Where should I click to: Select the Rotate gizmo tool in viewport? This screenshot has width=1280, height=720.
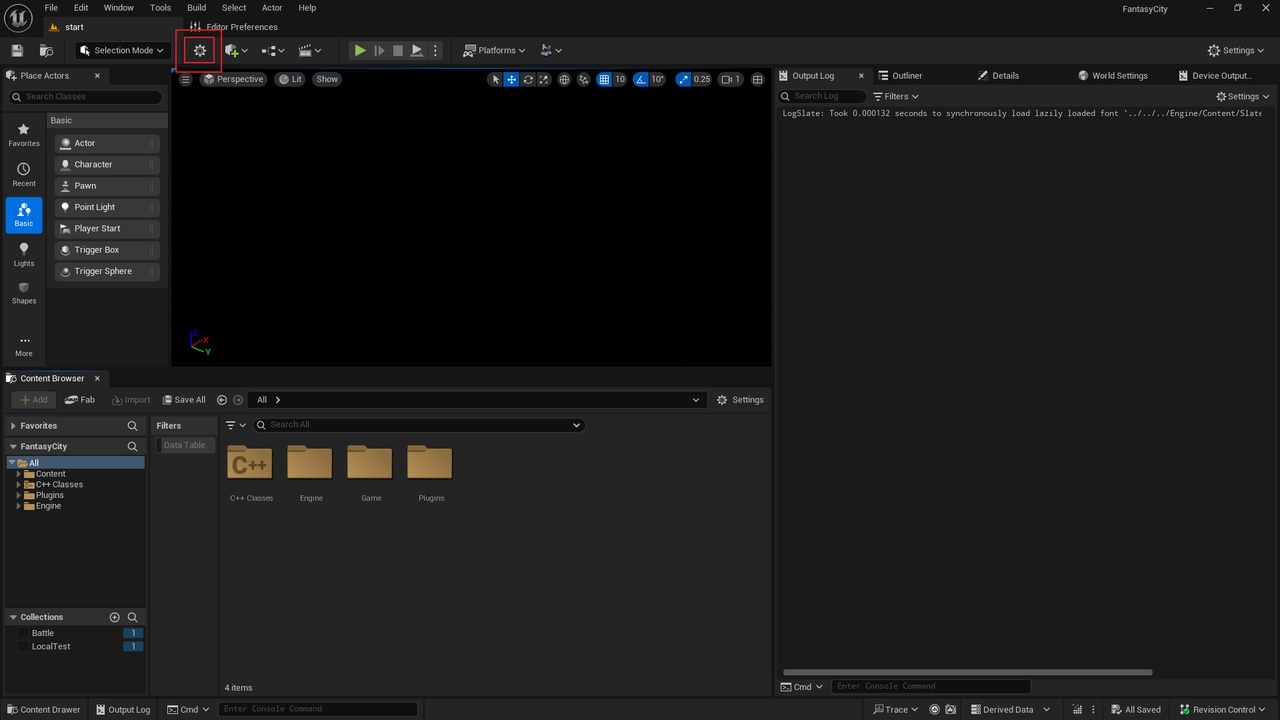click(528, 79)
